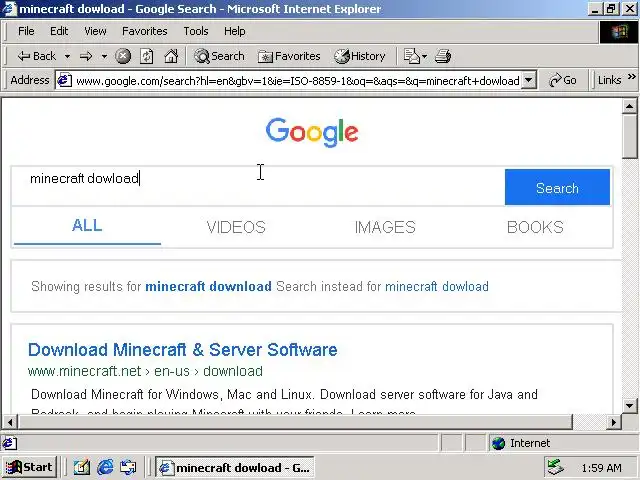Click the blue Search button

(x=557, y=187)
